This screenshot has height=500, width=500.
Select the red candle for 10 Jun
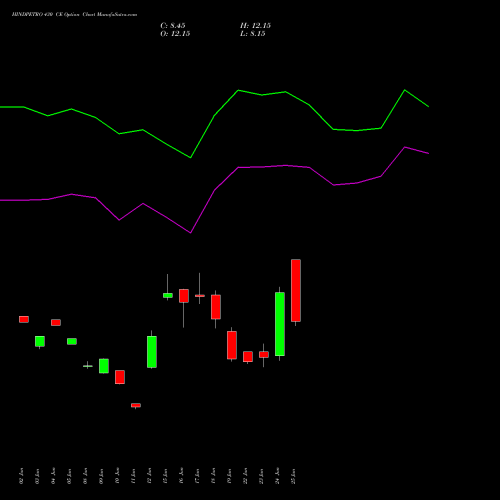(x=120, y=377)
